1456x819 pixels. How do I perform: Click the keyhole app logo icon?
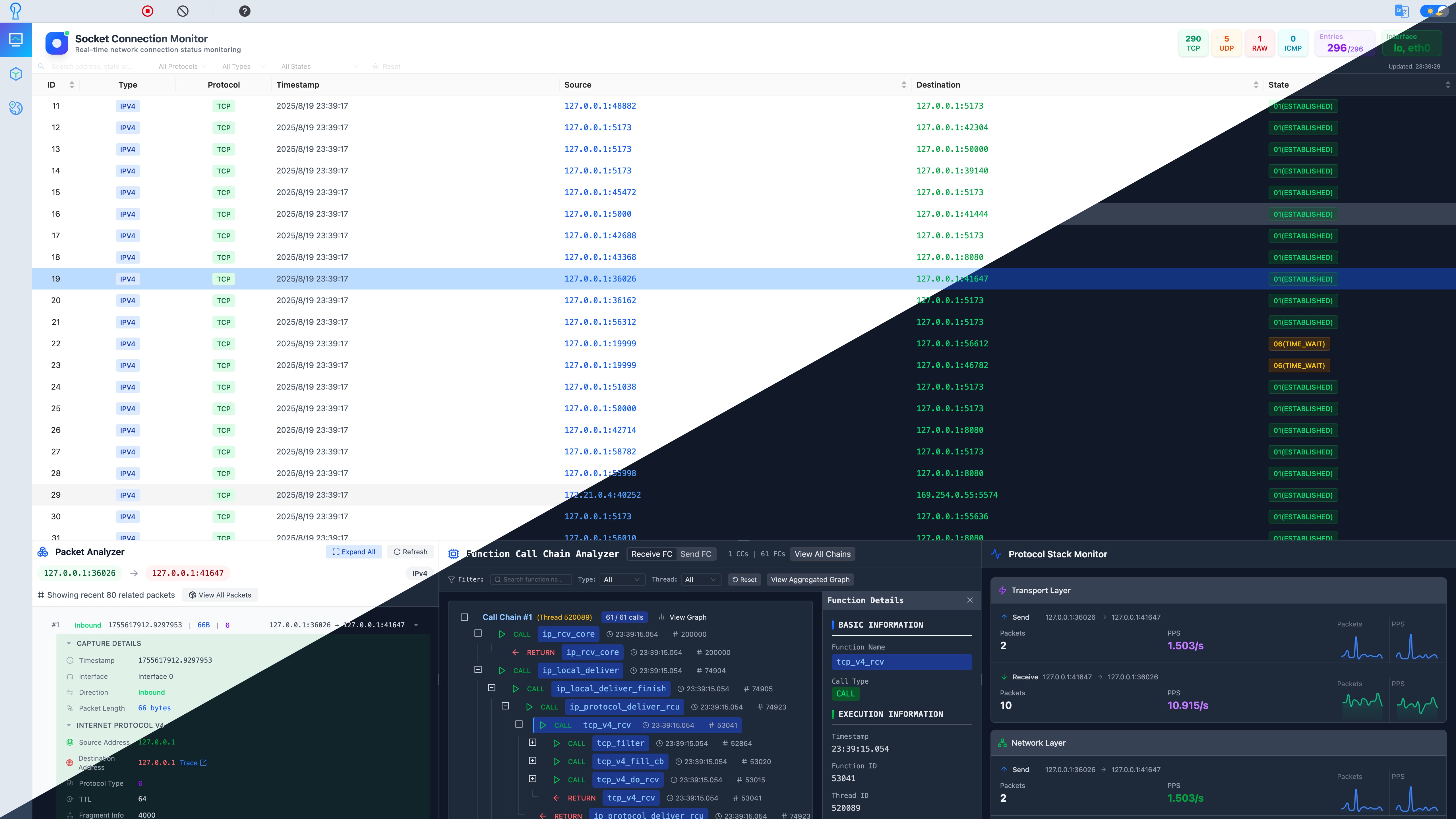point(15,11)
